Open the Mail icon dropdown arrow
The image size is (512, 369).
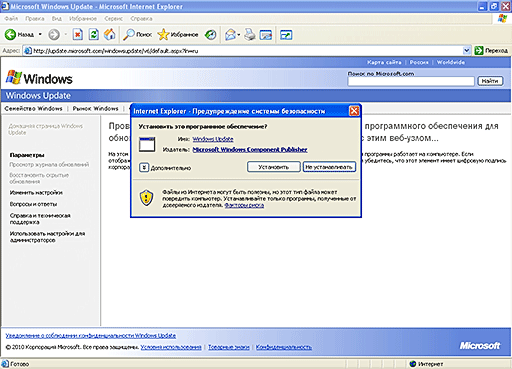(239, 35)
